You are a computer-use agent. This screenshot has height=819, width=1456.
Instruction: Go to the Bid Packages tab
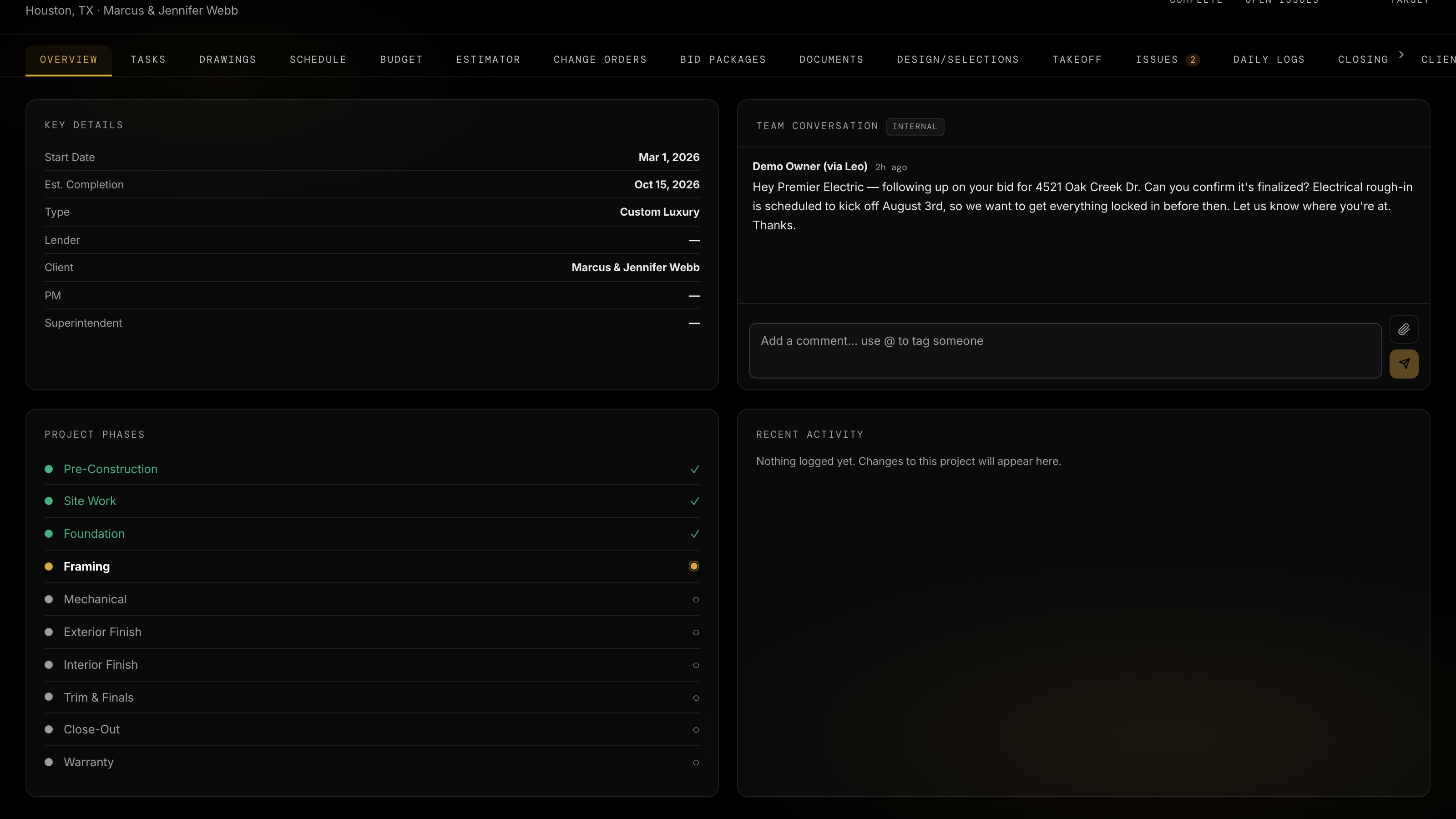click(723, 60)
